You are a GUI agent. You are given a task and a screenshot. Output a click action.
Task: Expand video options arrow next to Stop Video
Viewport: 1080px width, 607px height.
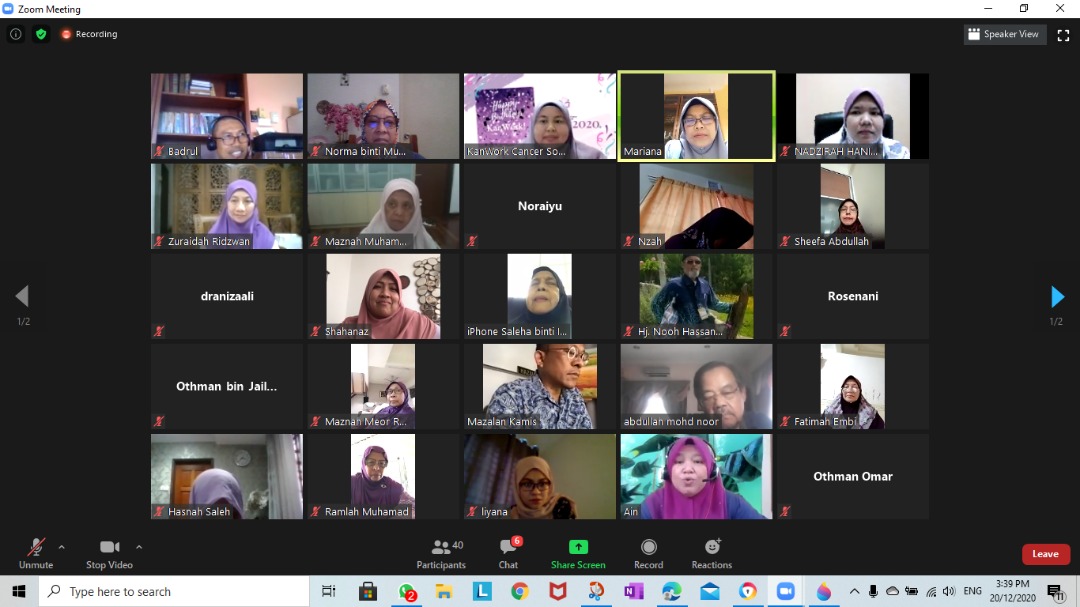[139, 547]
